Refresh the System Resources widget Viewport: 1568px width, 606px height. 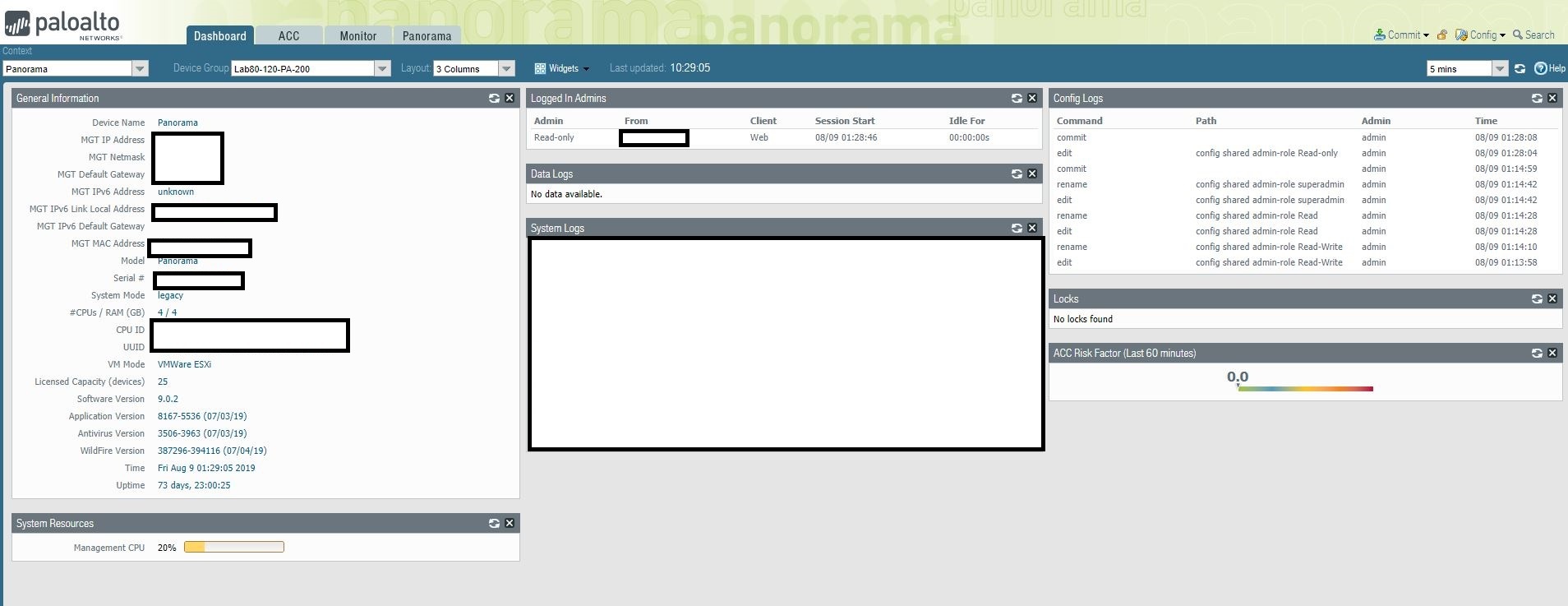[494, 523]
